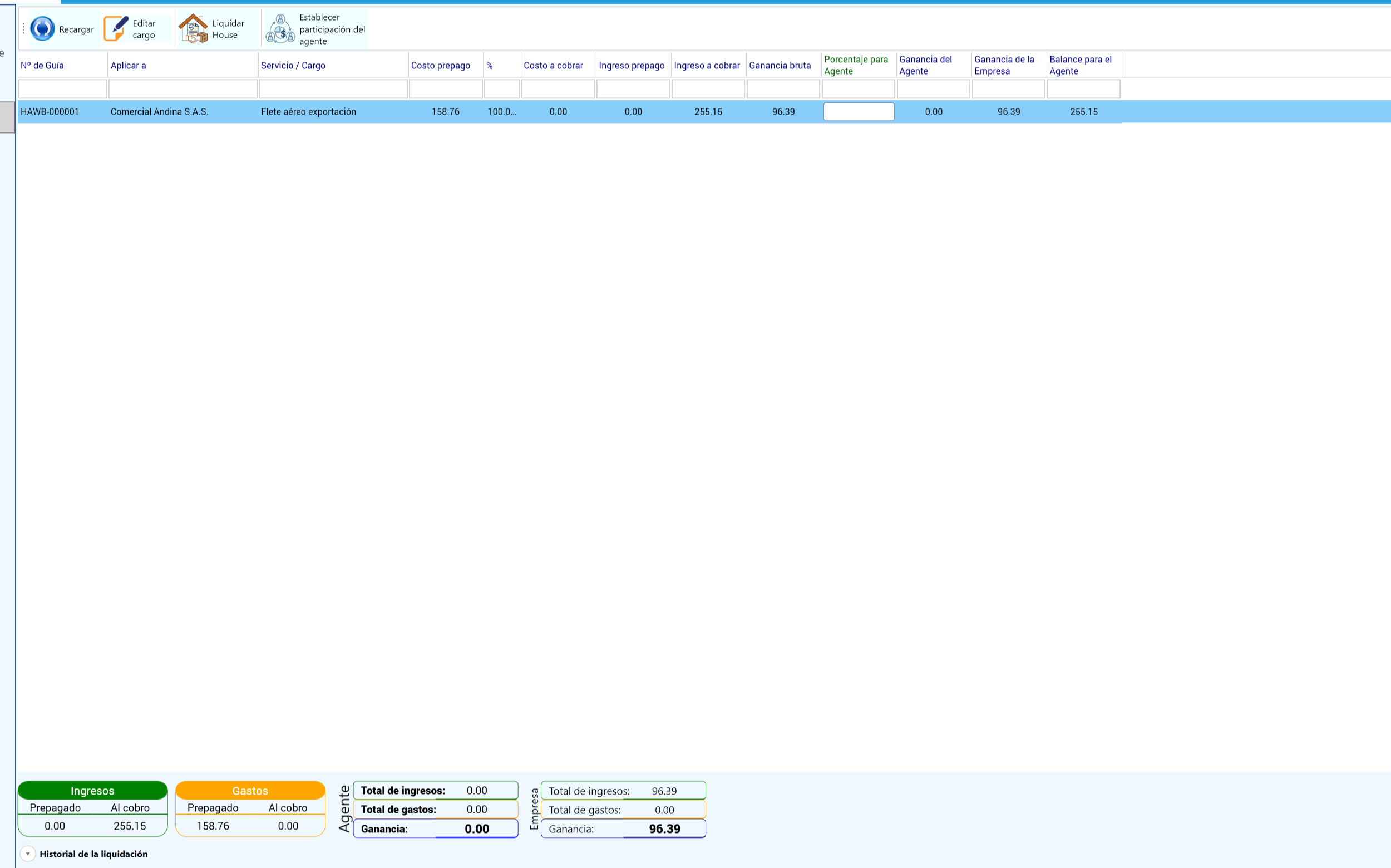Click the Liquidar House icon
Image resolution: width=1391 pixels, height=868 pixels.
193,29
